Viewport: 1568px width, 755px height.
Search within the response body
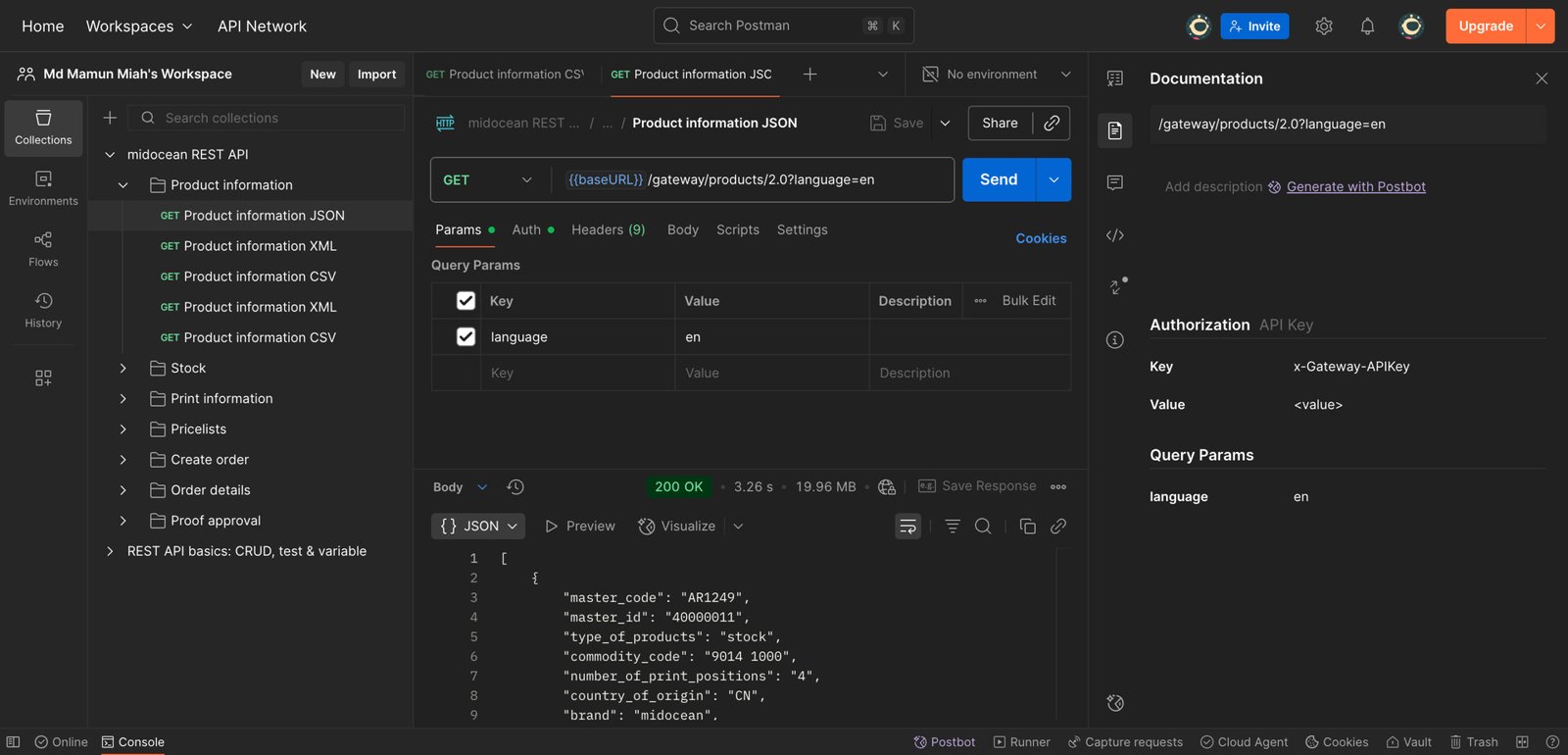coord(983,527)
